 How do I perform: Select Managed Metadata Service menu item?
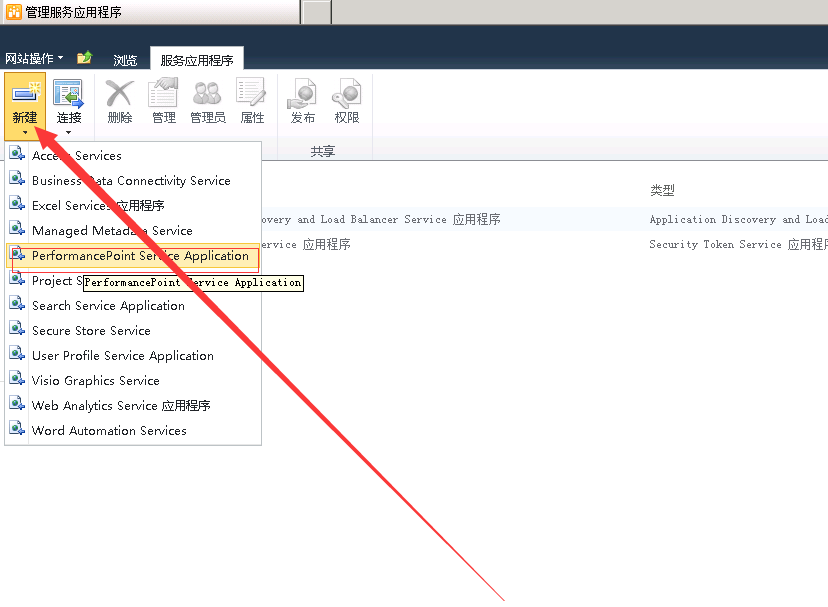coord(133,230)
